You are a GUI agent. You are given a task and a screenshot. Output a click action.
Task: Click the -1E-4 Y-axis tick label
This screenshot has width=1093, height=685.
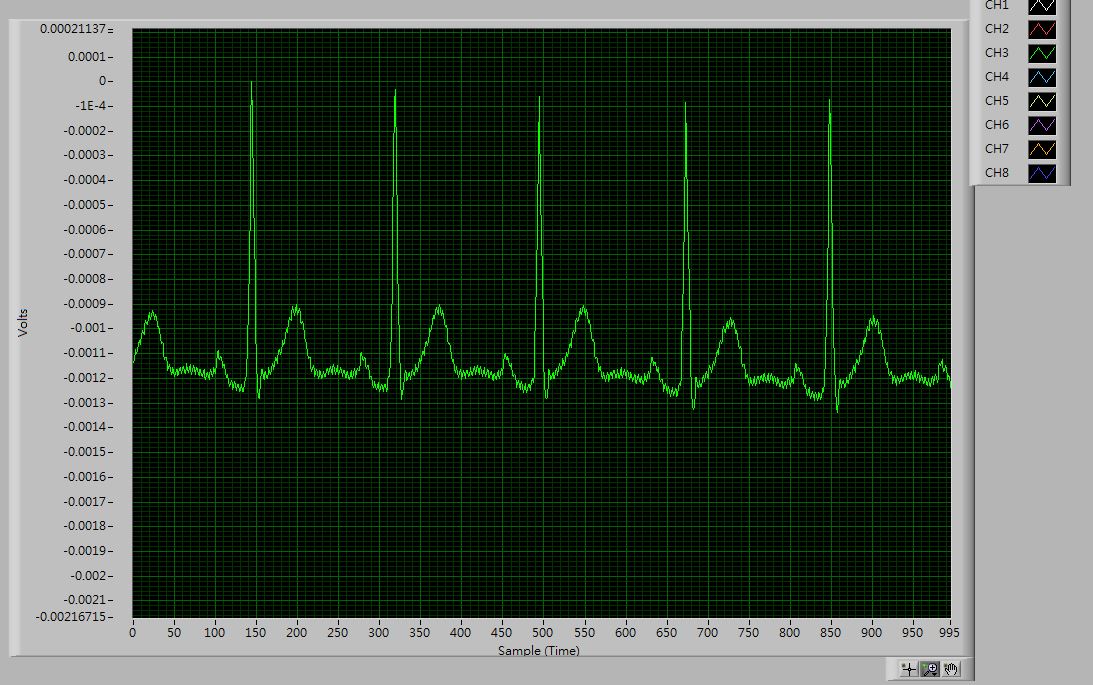coord(91,106)
